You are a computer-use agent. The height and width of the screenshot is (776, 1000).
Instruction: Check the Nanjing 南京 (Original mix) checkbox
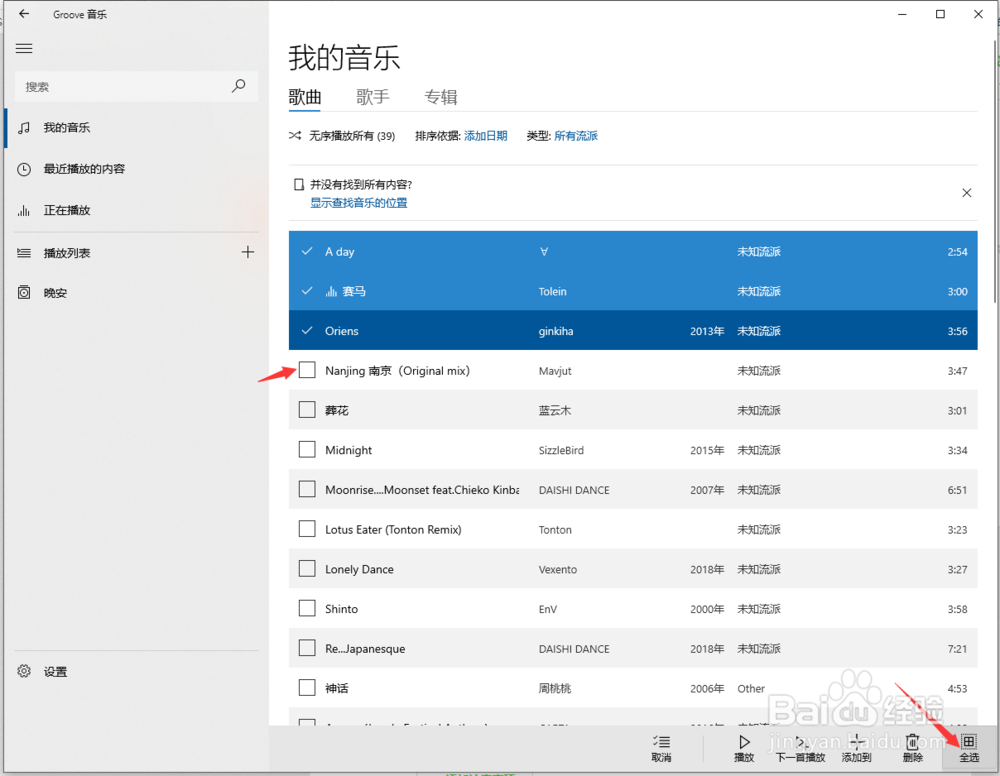(307, 370)
